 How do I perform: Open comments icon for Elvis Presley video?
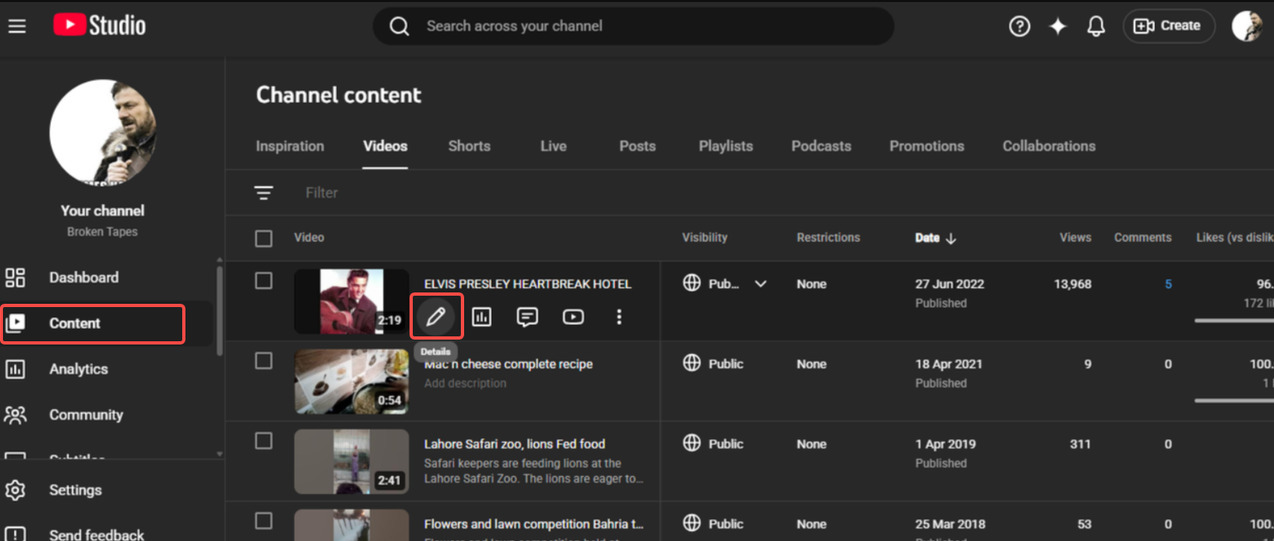click(527, 317)
